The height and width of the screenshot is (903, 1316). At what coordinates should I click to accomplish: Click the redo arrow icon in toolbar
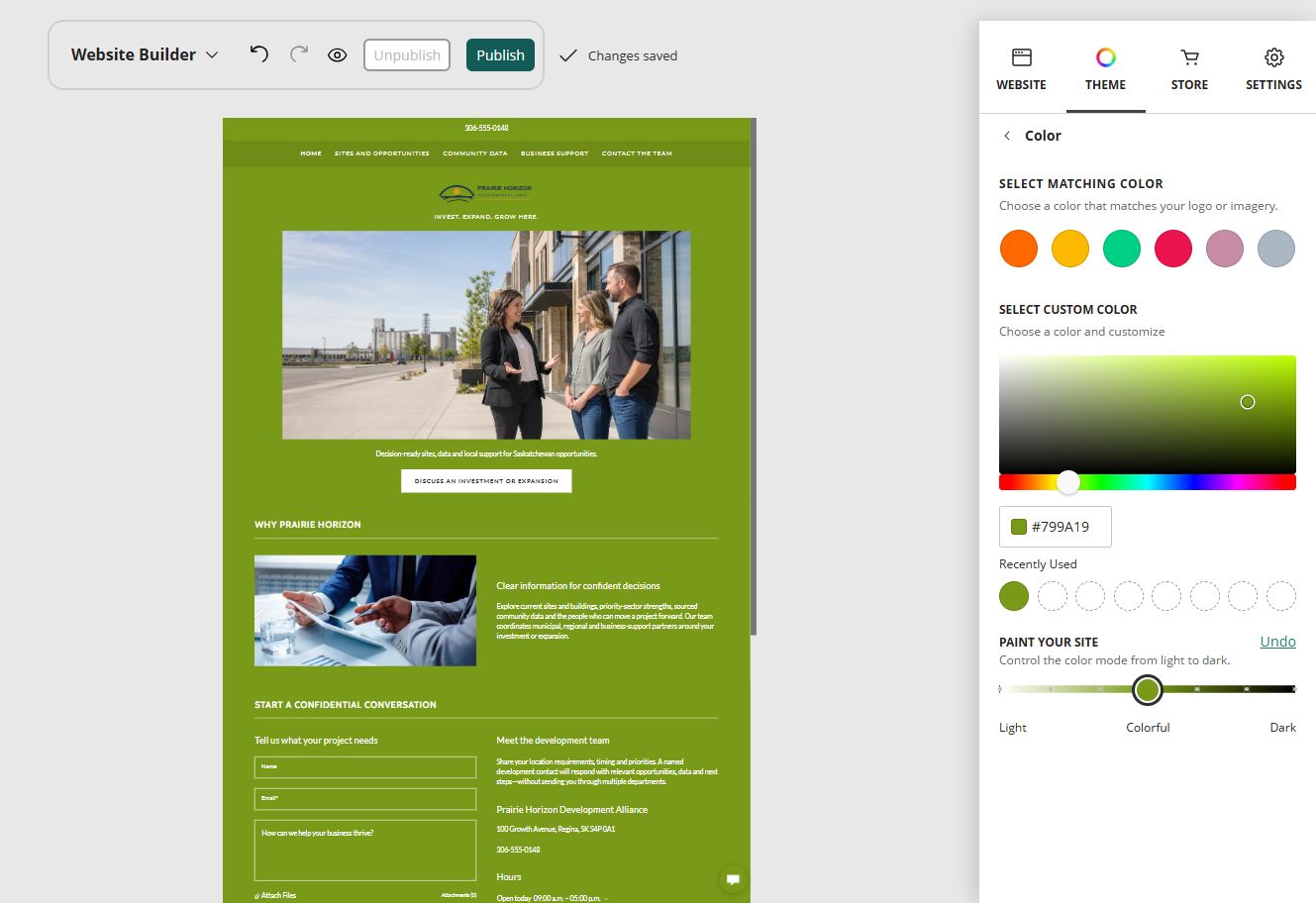(x=298, y=54)
